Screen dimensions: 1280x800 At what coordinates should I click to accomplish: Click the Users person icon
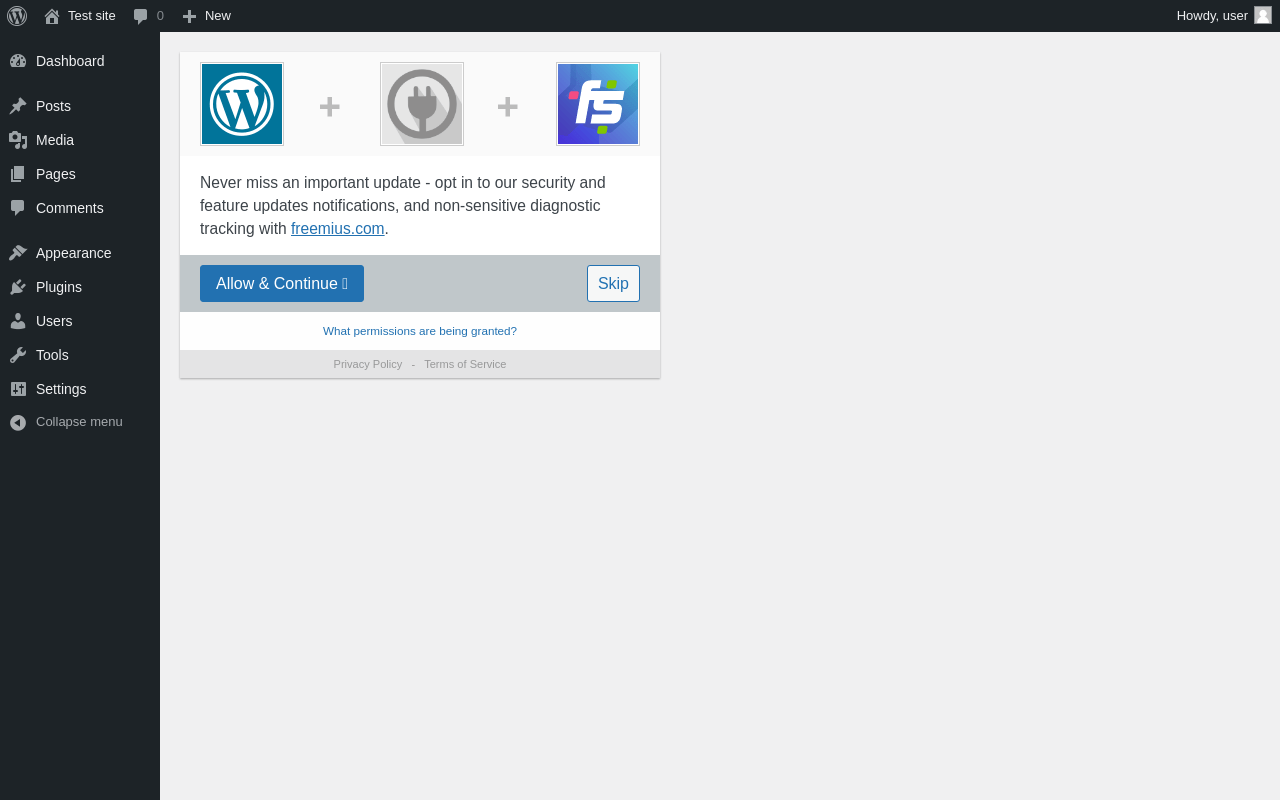tap(18, 321)
